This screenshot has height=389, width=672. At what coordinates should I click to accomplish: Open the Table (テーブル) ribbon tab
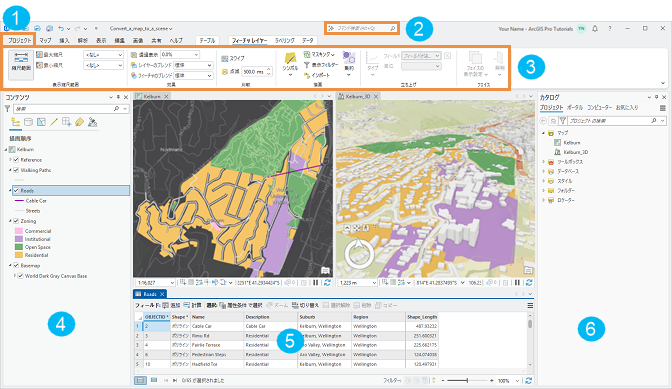click(207, 40)
